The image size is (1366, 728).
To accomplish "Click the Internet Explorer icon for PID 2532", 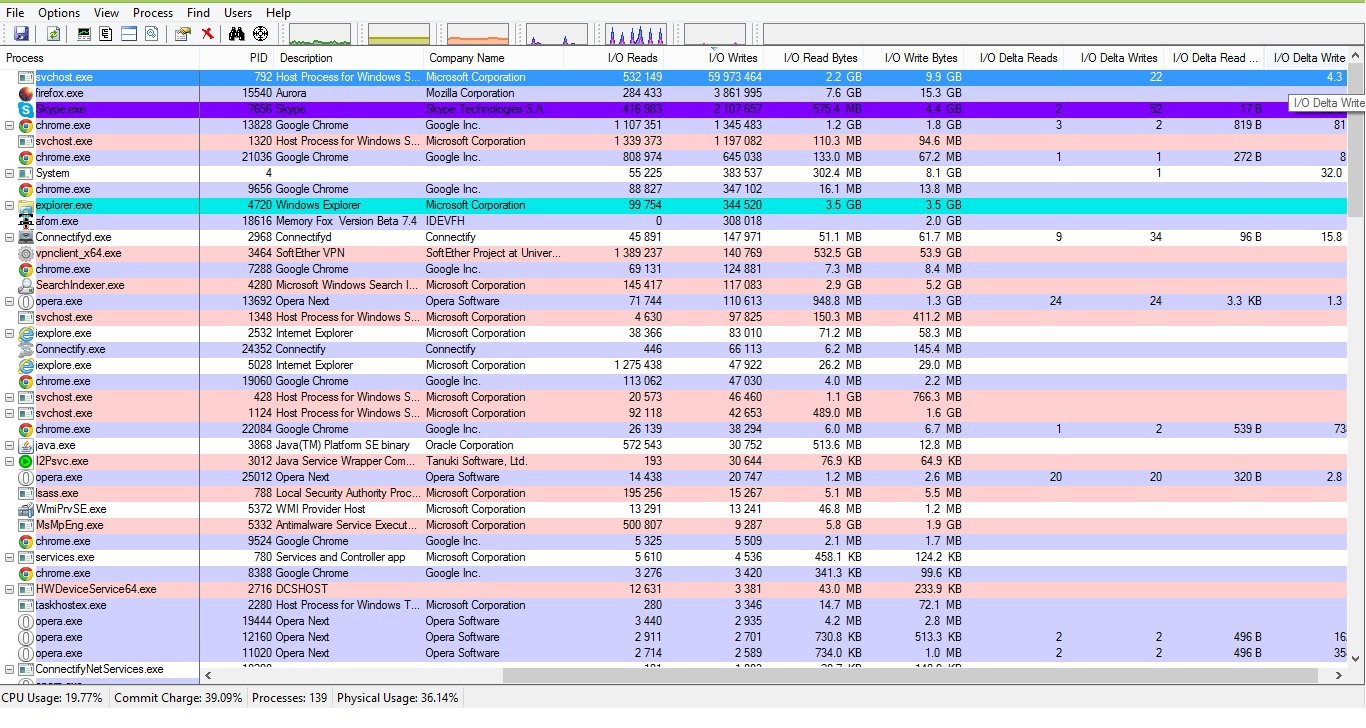I will pyautogui.click(x=26, y=333).
